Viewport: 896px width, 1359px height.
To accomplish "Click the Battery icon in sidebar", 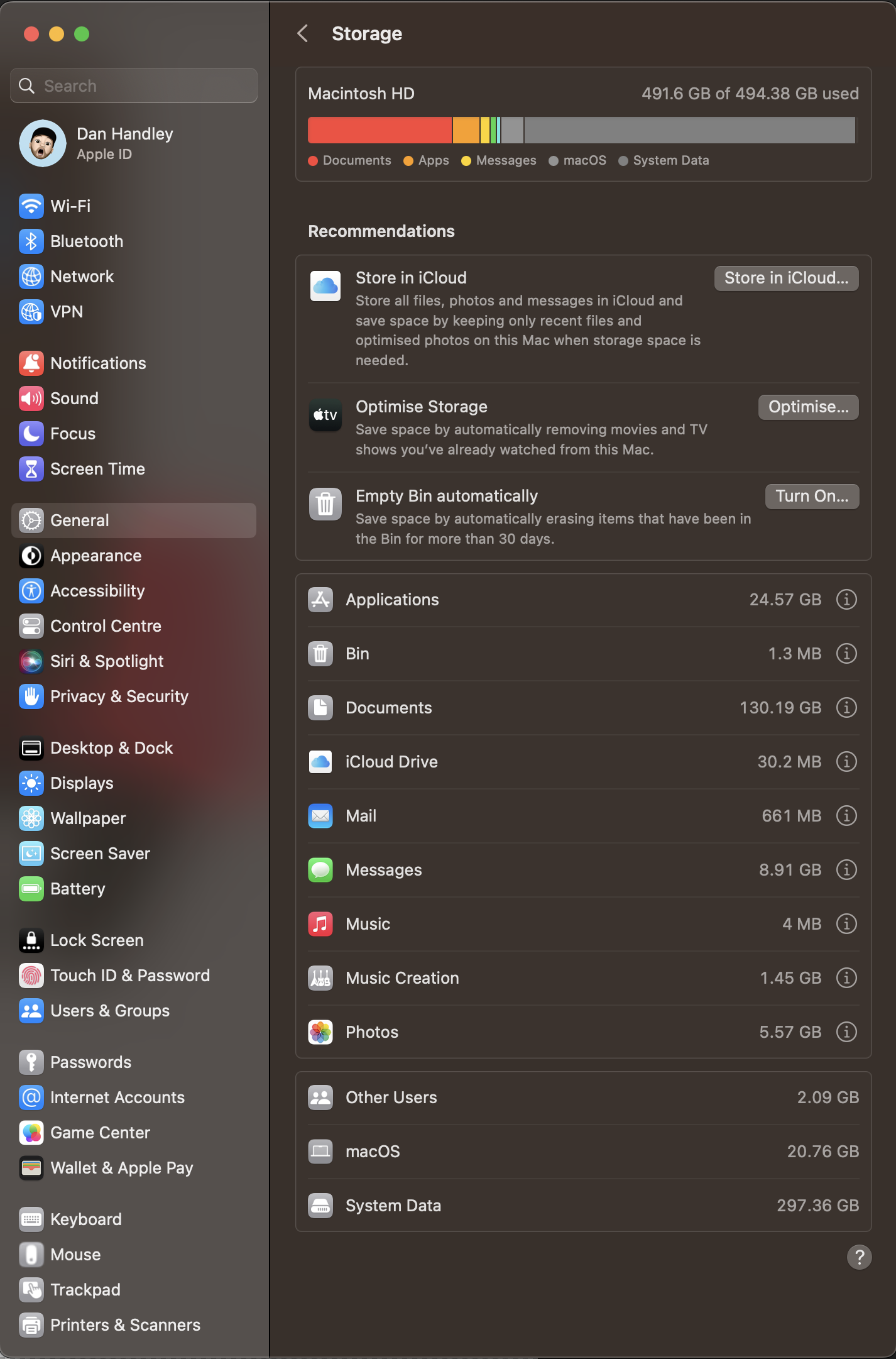I will pos(31,888).
